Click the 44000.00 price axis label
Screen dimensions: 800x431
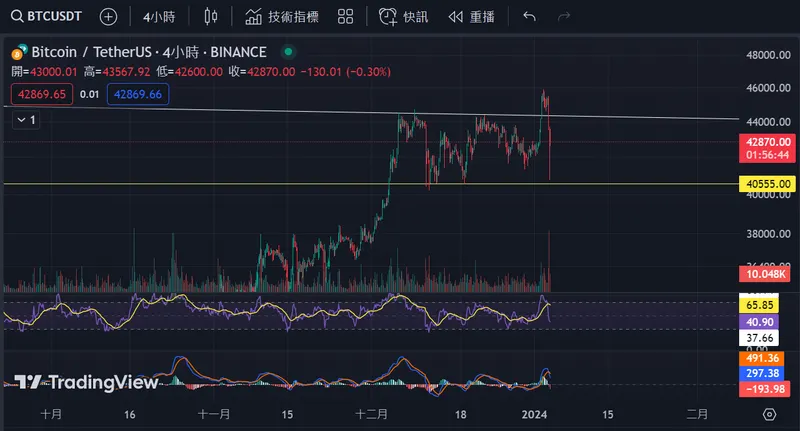[x=768, y=121]
